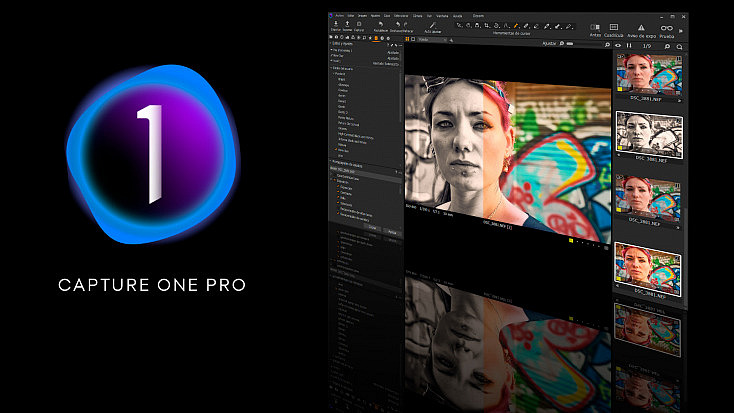Open the Imagen menu
This screenshot has height=413, width=734.
(x=362, y=15)
